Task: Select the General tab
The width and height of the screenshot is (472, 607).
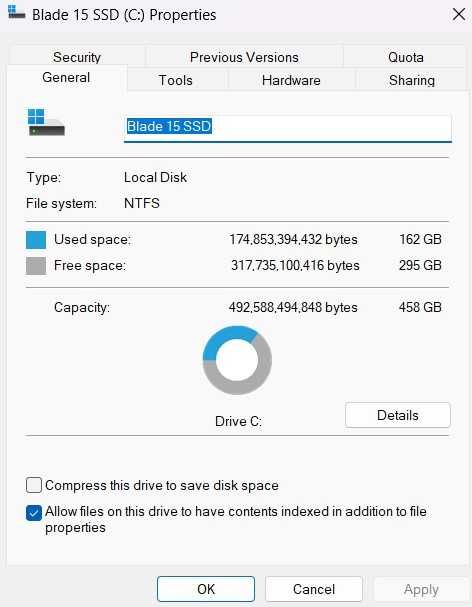Action: coord(66,77)
